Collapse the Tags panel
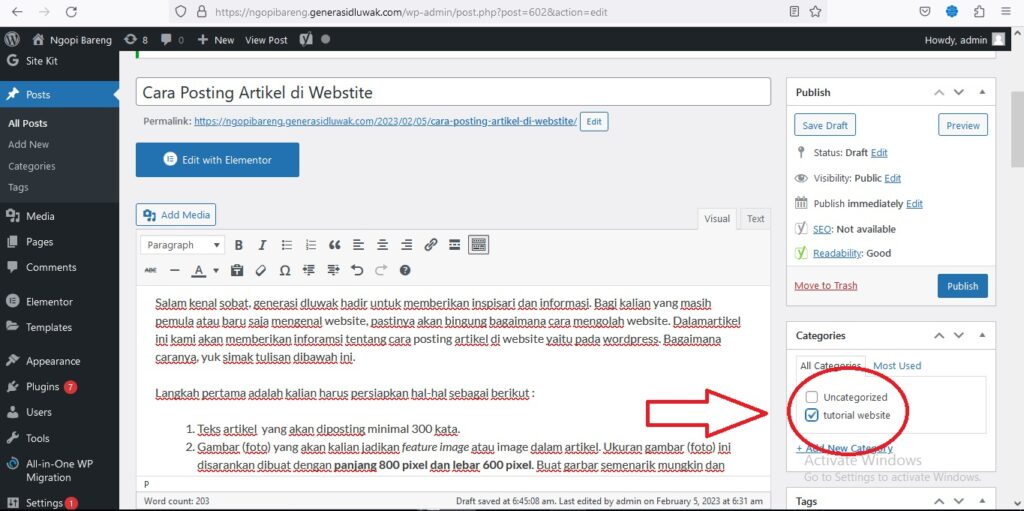Screen dimensions: 1024x511 (982, 501)
